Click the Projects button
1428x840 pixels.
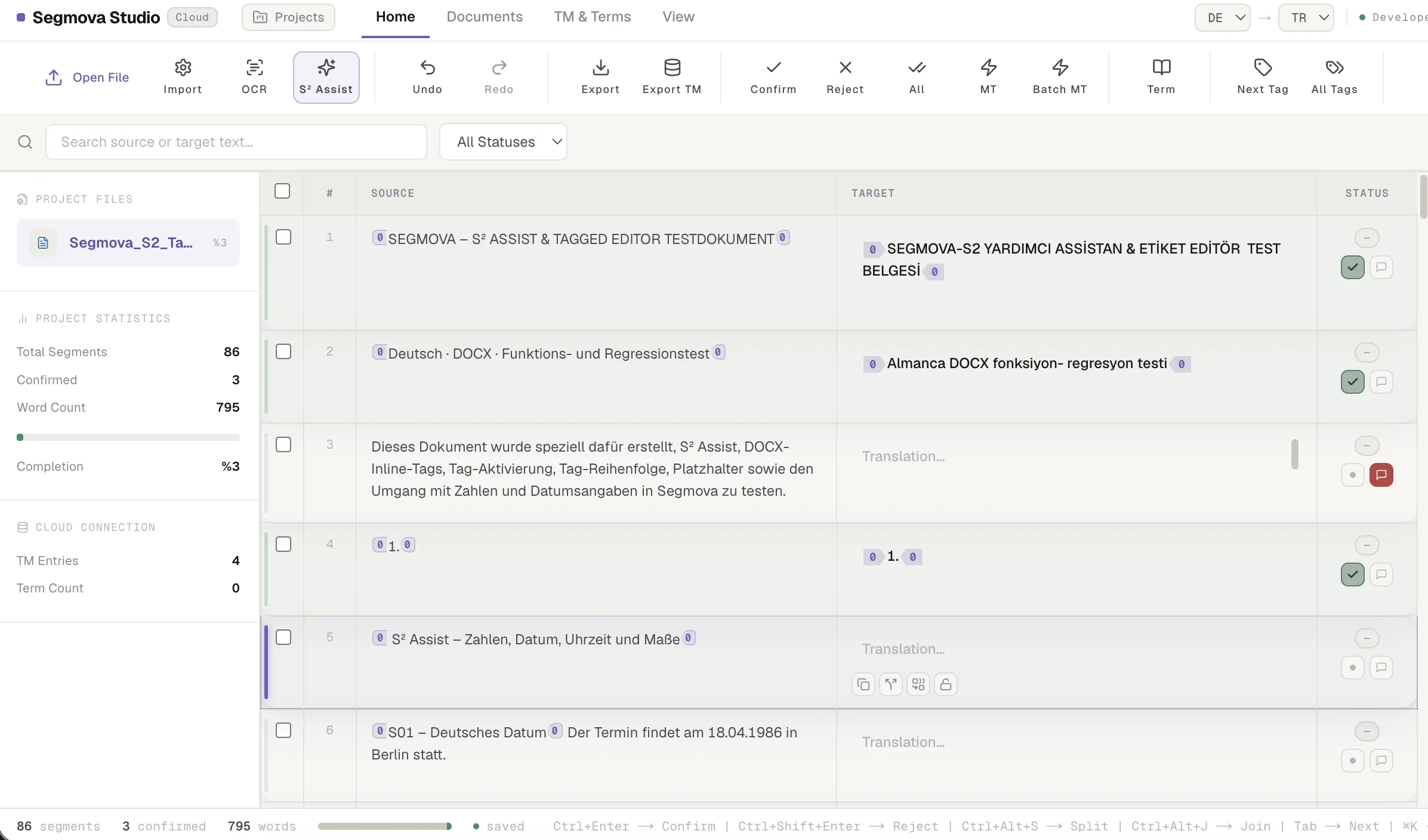pyautogui.click(x=288, y=17)
